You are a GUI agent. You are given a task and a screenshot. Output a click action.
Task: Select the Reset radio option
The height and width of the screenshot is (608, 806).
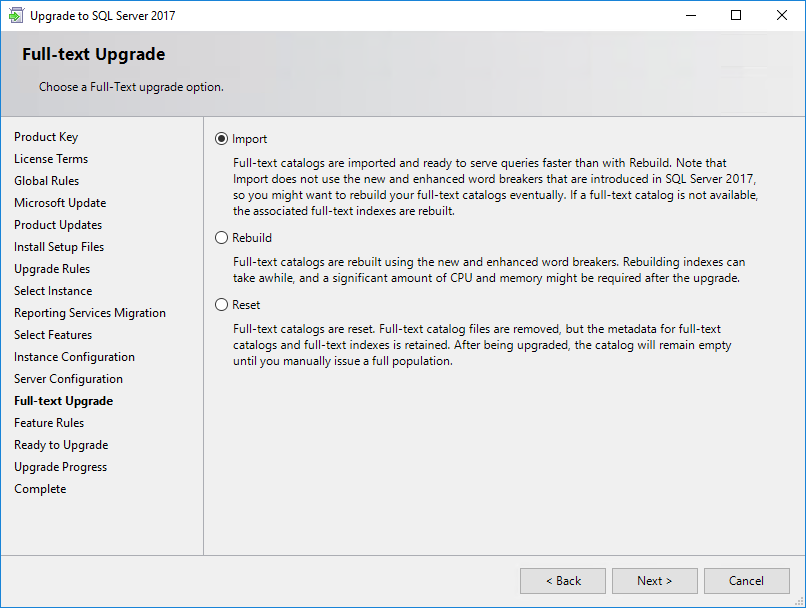pyautogui.click(x=221, y=305)
